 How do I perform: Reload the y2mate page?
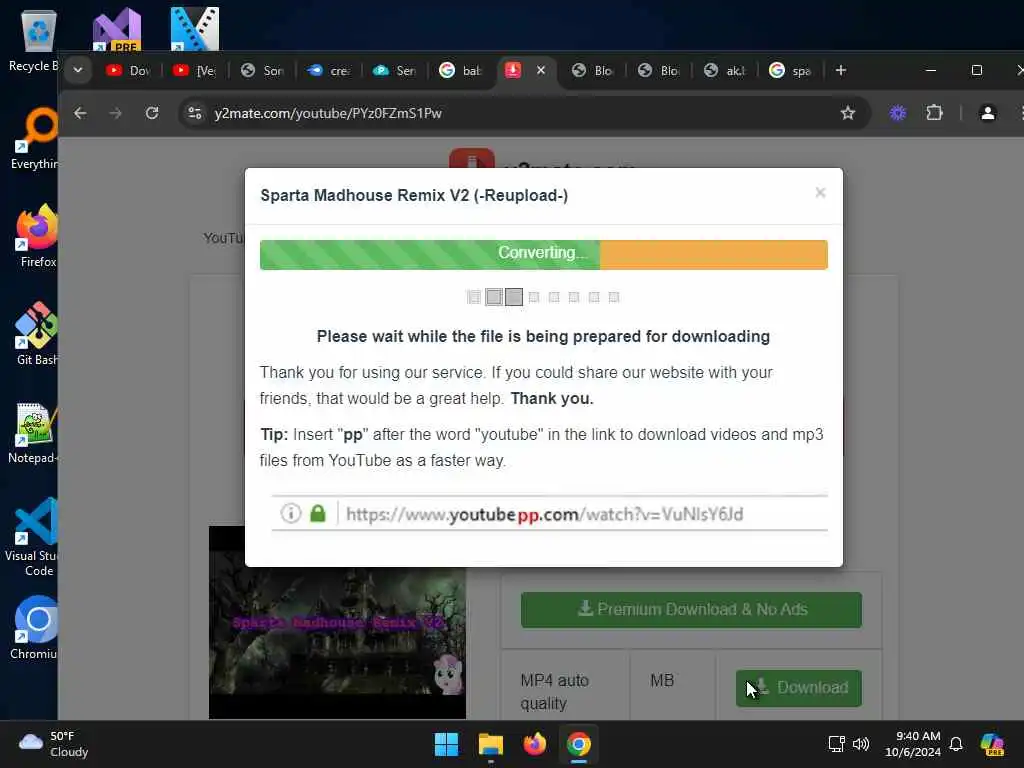coord(152,113)
